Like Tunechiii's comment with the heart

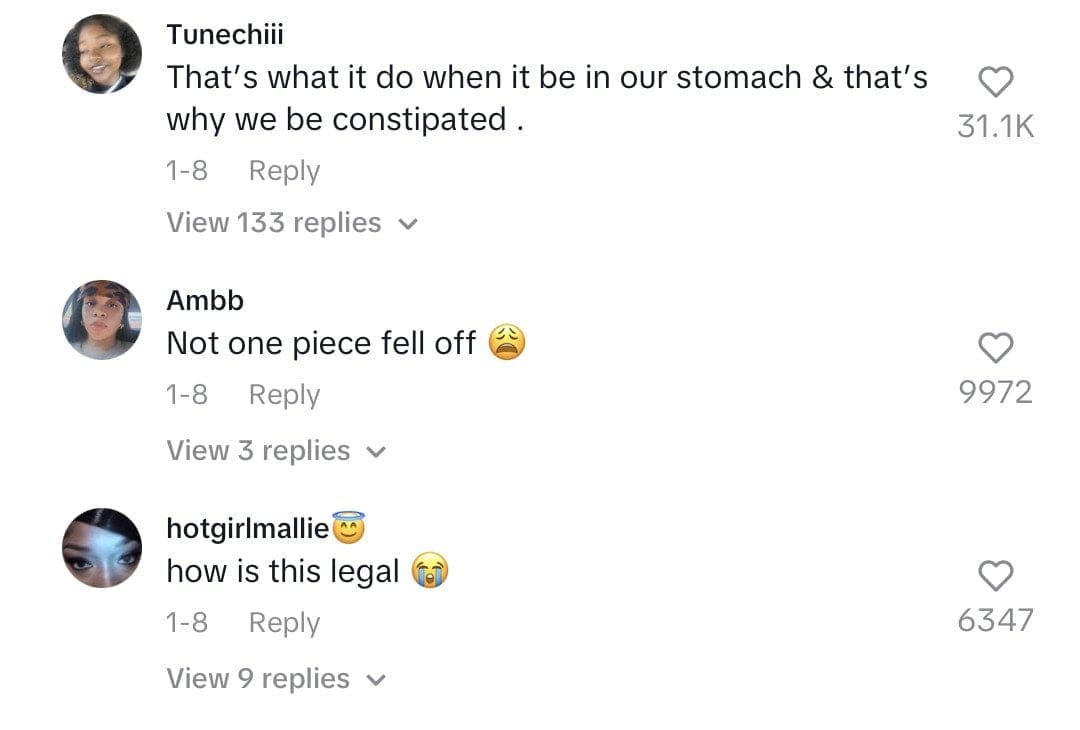pos(995,82)
